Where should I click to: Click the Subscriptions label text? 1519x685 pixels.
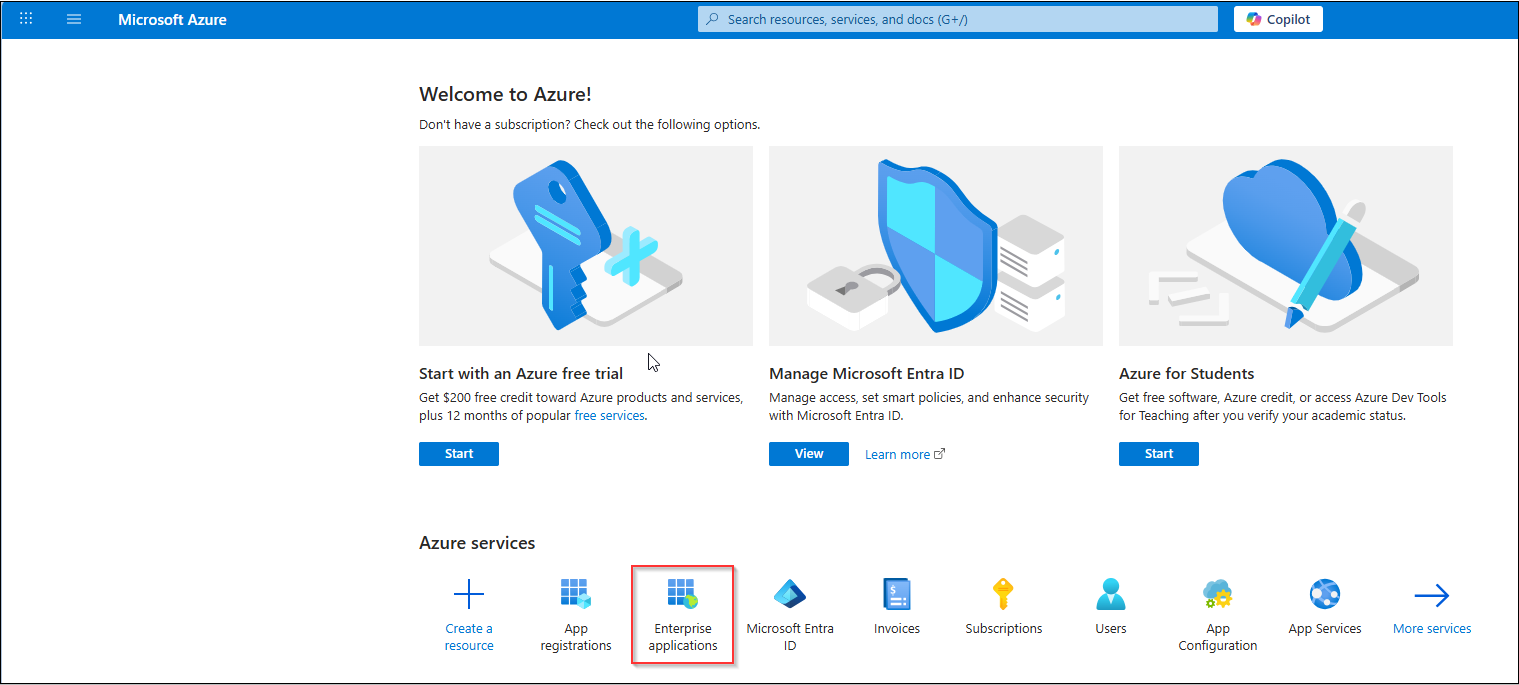click(1004, 629)
